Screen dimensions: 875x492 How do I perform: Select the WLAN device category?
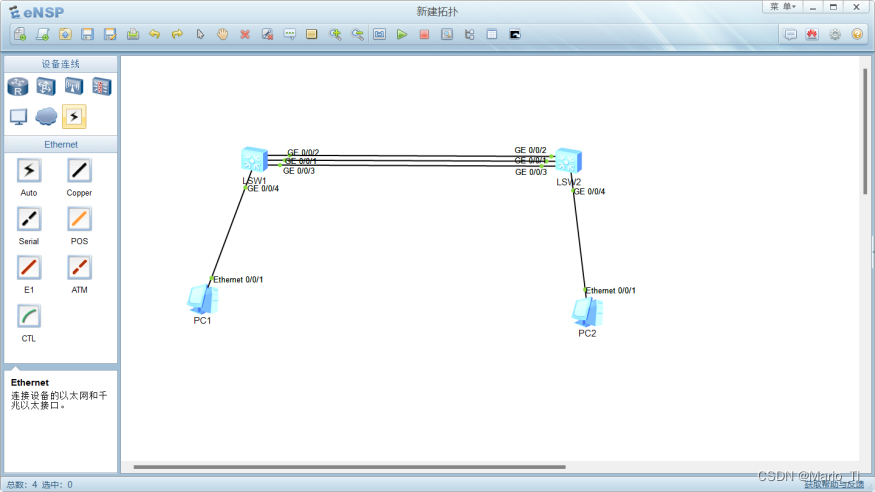74,86
